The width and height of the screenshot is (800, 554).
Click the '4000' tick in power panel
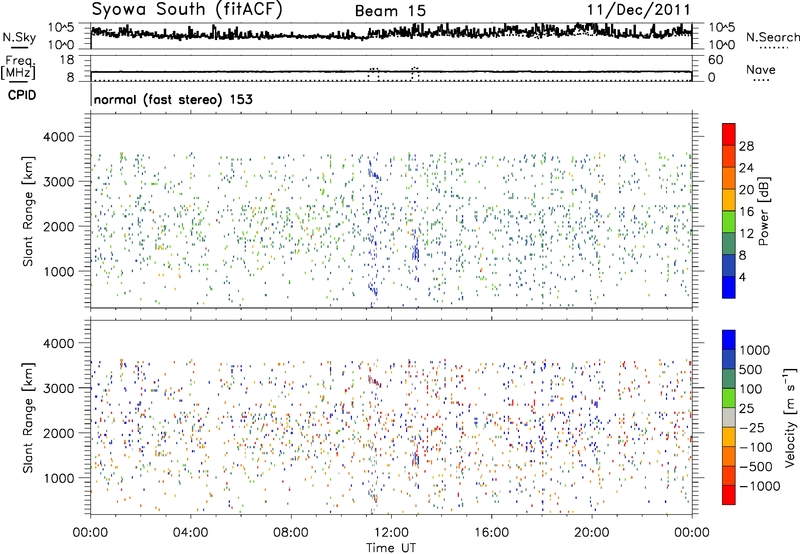(x=59, y=137)
